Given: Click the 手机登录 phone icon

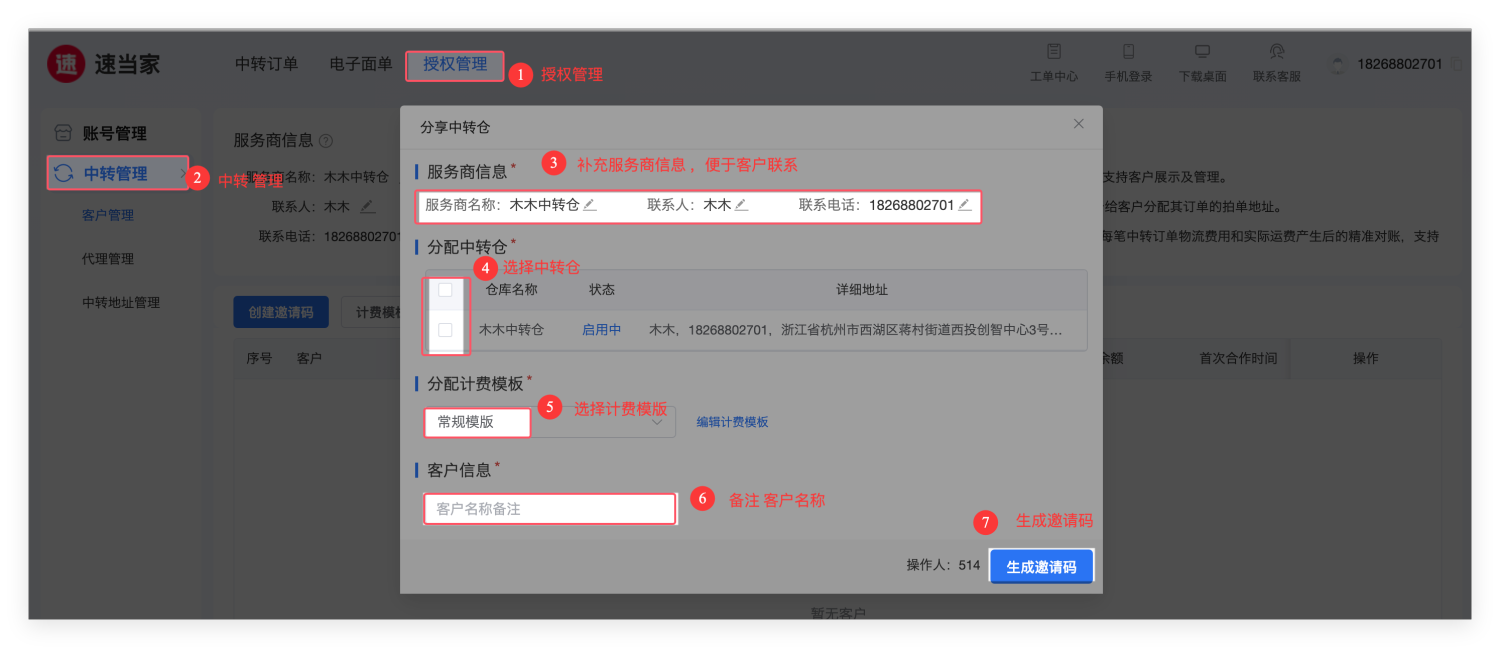Looking at the screenshot, I should (x=1128, y=52).
